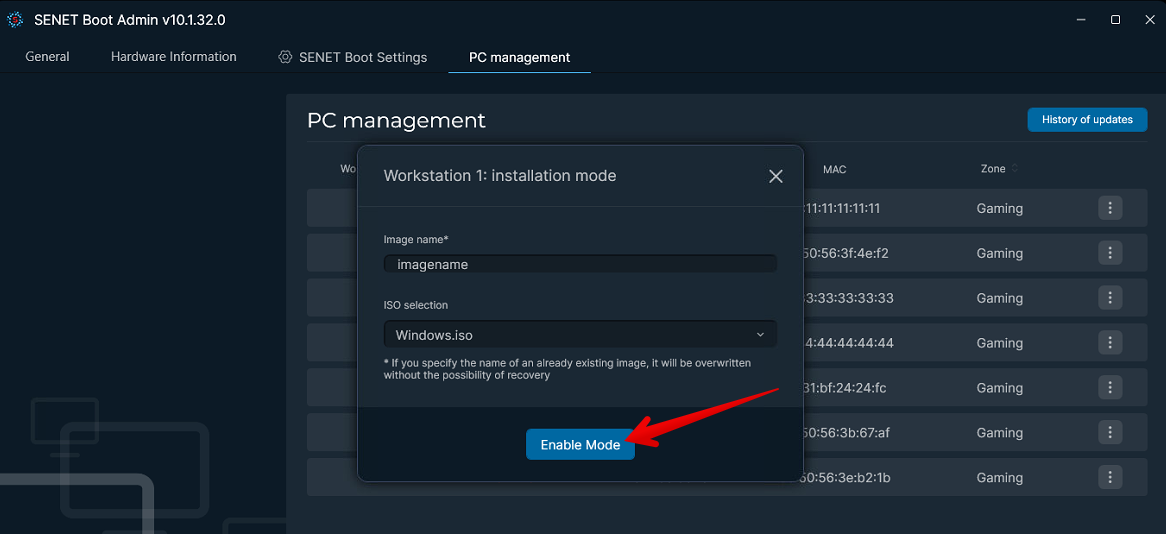The width and height of the screenshot is (1166, 534).
Task: Select the PC management tab
Action: 519,57
